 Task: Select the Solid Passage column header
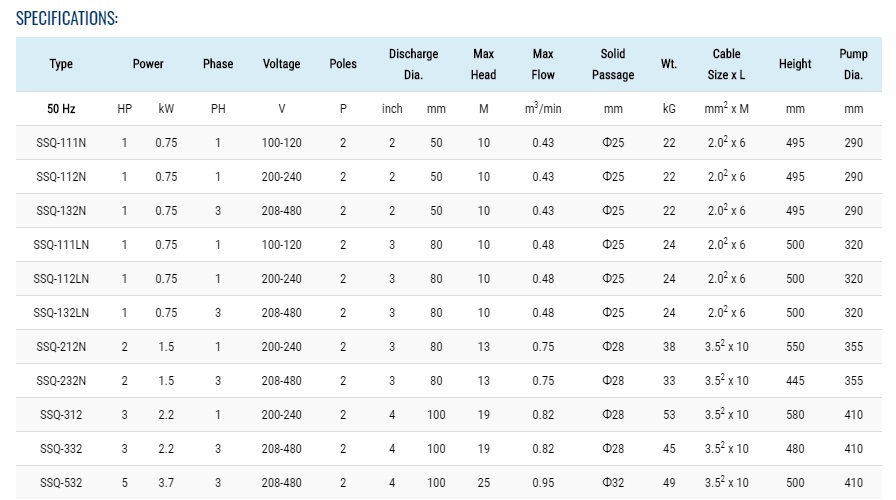[613, 64]
